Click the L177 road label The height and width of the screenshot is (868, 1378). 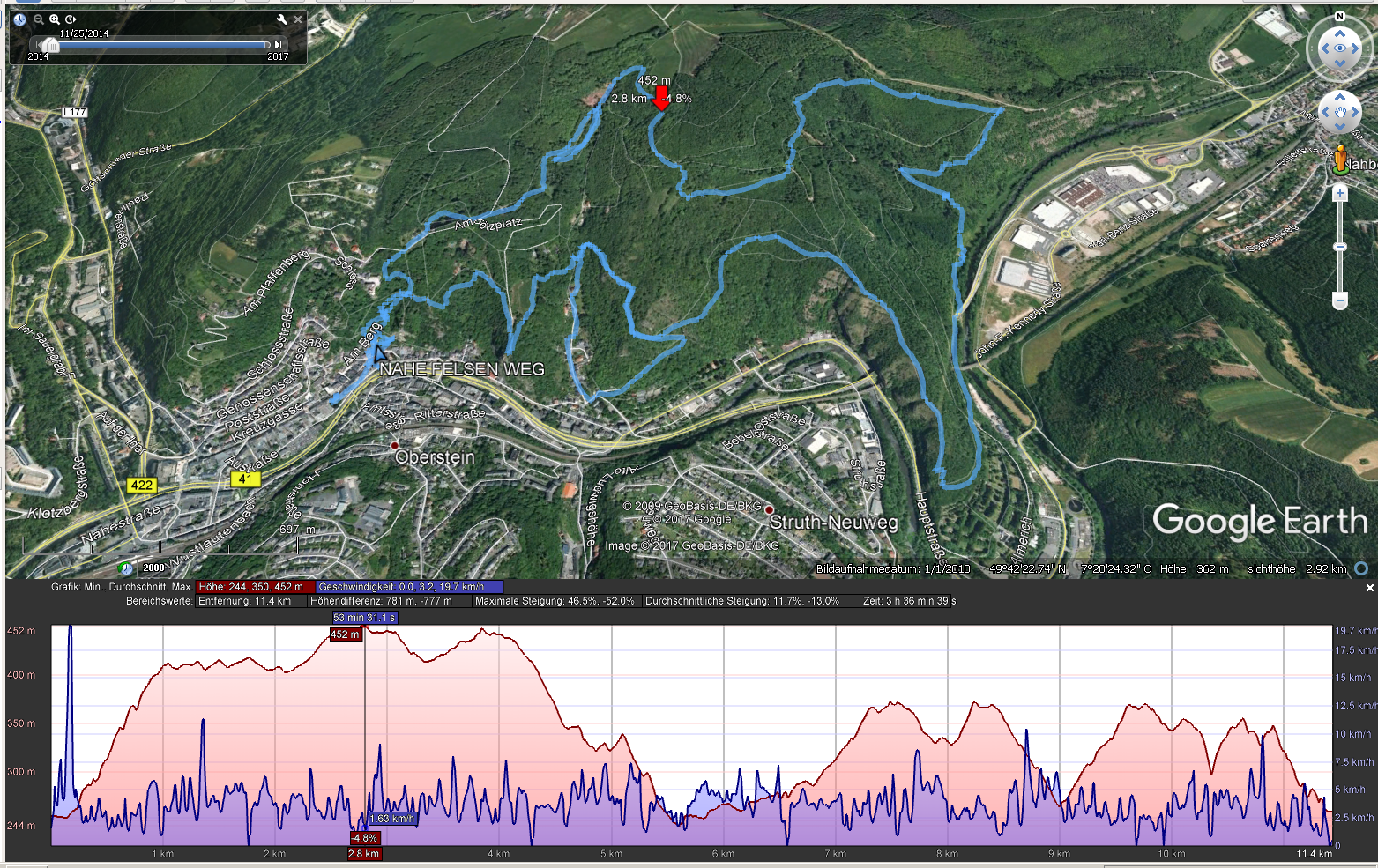(x=75, y=112)
